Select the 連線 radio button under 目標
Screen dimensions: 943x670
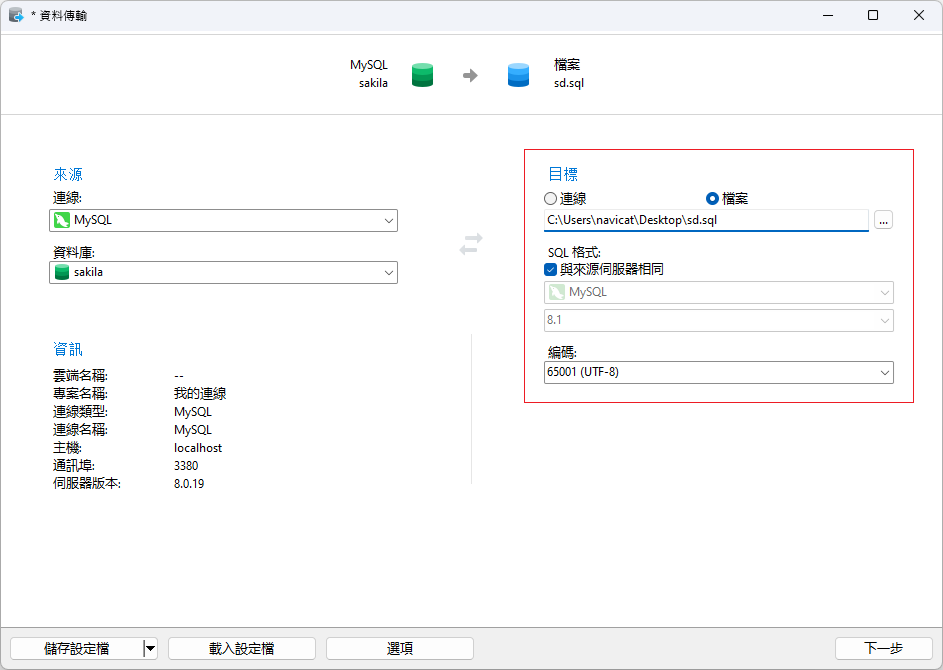click(x=550, y=198)
